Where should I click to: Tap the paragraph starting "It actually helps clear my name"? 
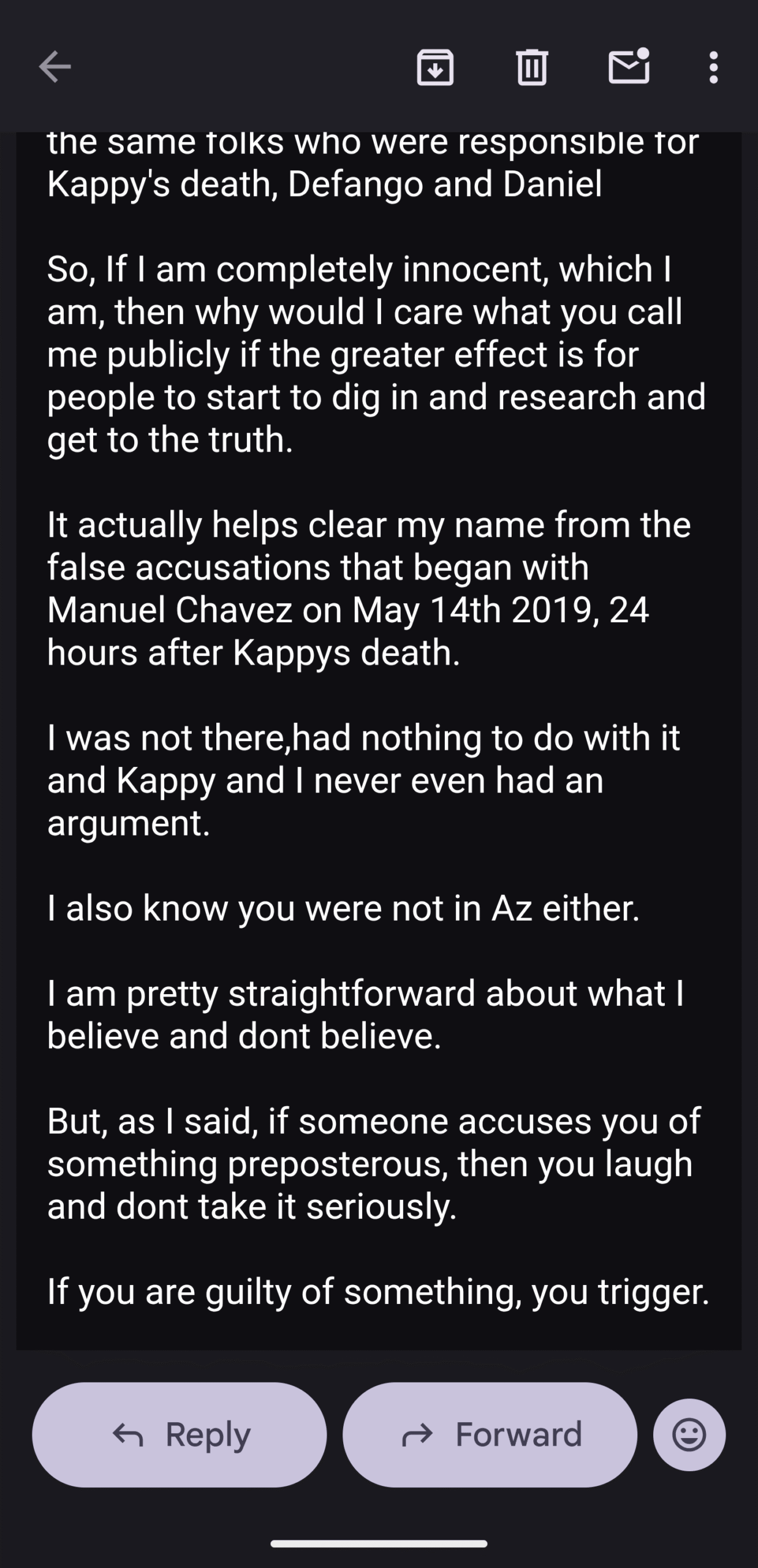click(368, 588)
